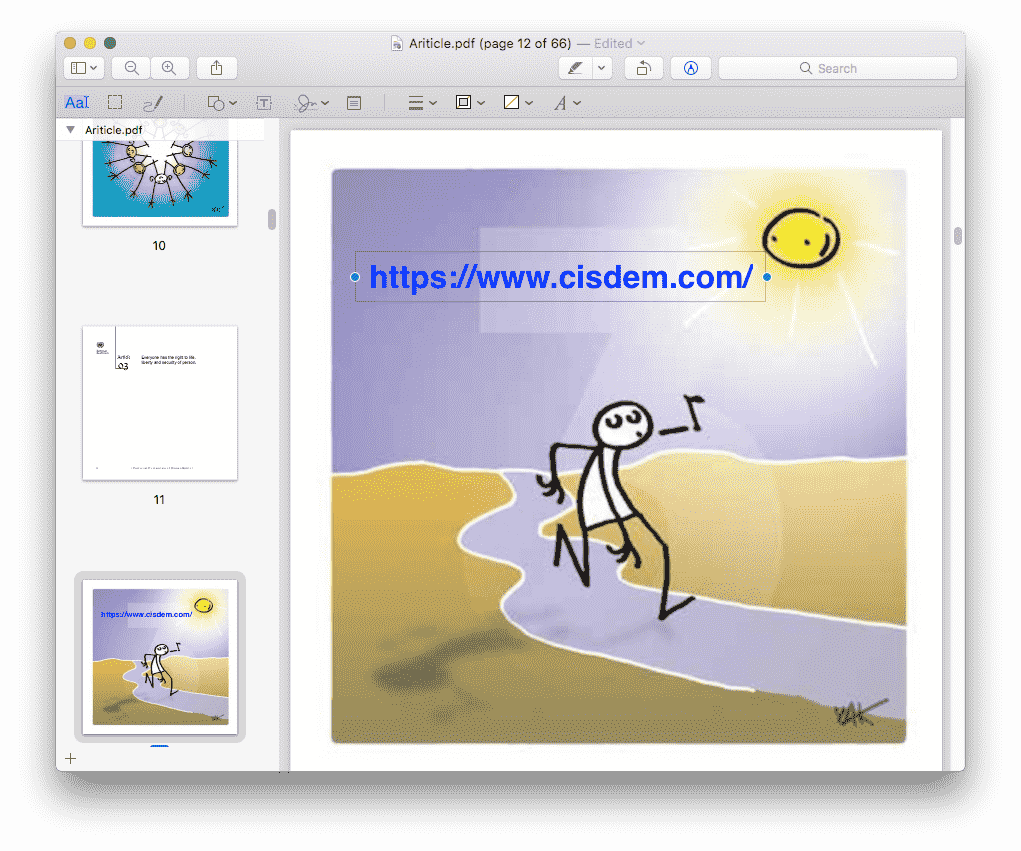Select the Rectangular Selection tool
The width and height of the screenshot is (1021, 851).
(115, 102)
